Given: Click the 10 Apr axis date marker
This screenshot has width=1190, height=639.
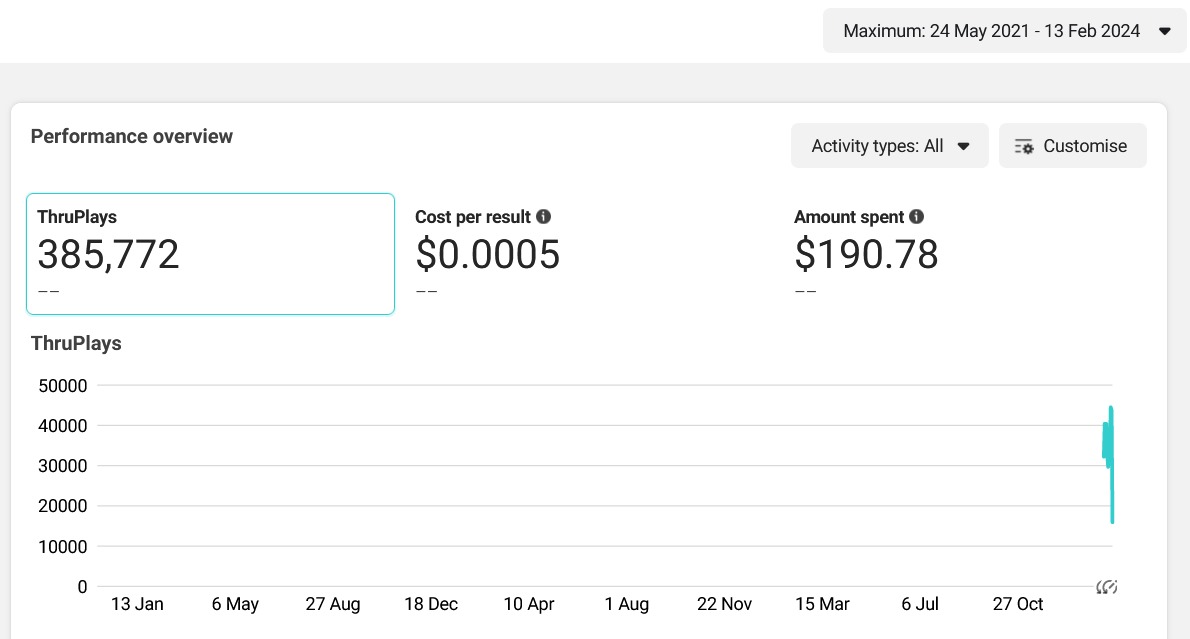Looking at the screenshot, I should (528, 604).
